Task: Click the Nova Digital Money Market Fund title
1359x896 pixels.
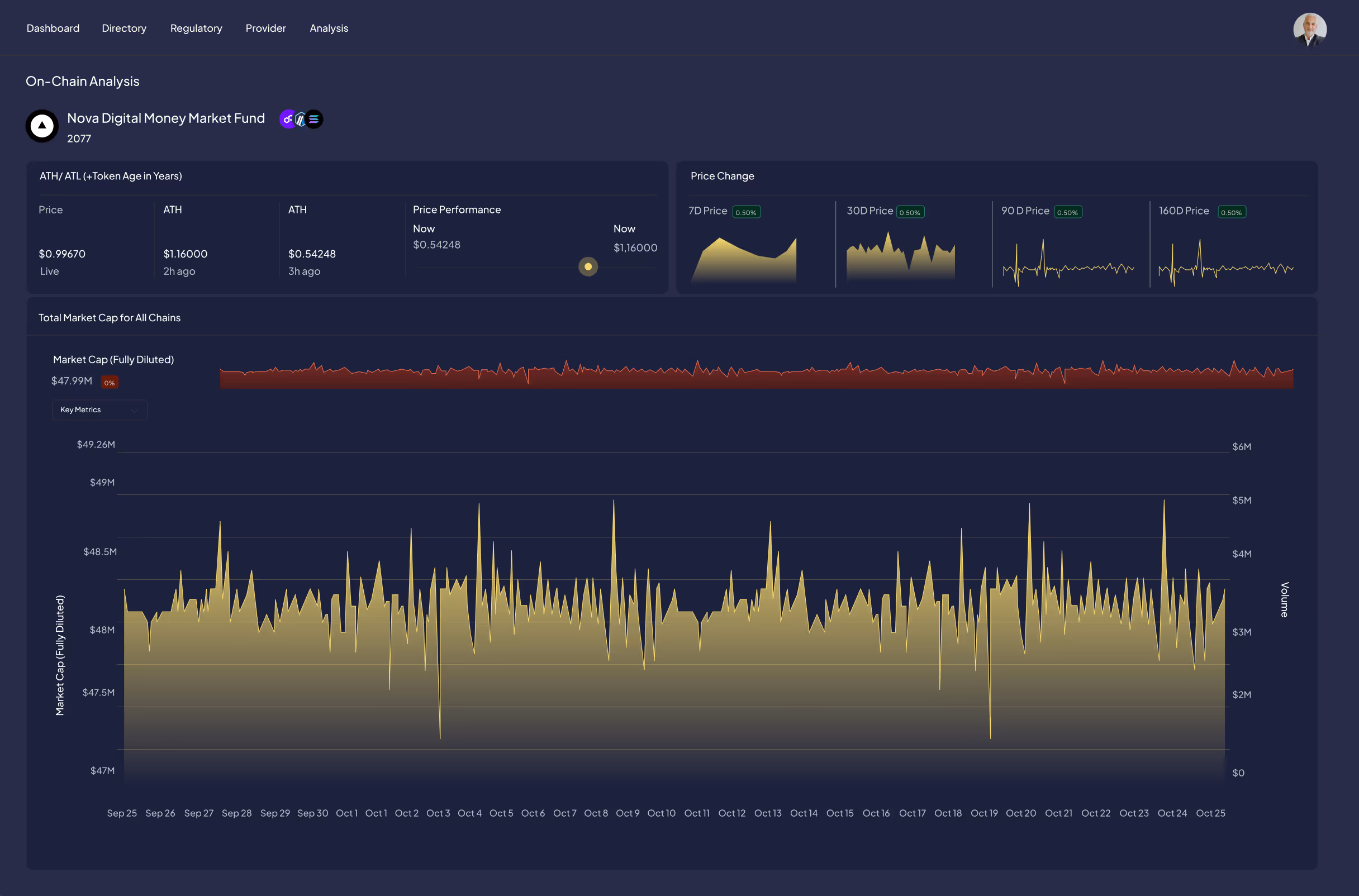Action: click(x=165, y=118)
